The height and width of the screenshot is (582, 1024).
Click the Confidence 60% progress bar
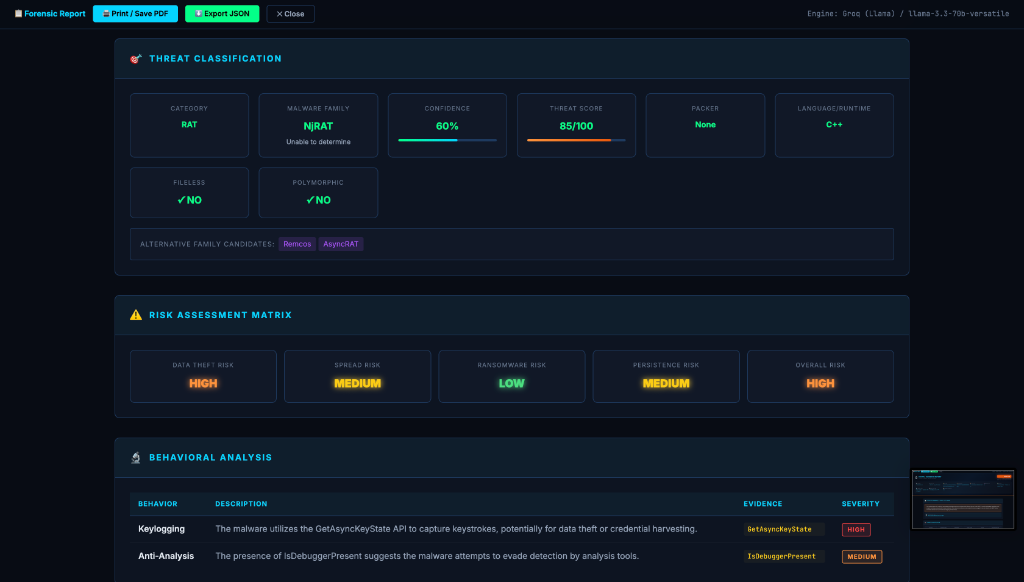(x=447, y=140)
